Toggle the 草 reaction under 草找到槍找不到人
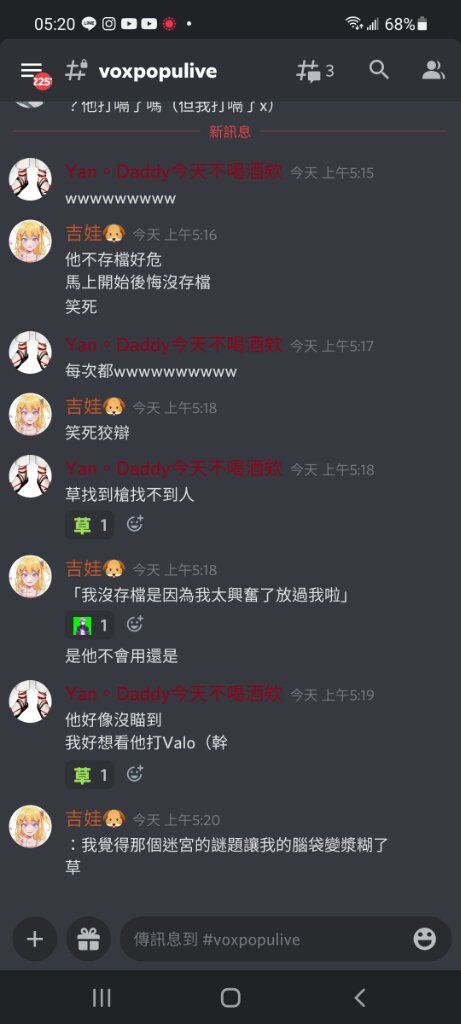461x1024 pixels. tap(89, 525)
